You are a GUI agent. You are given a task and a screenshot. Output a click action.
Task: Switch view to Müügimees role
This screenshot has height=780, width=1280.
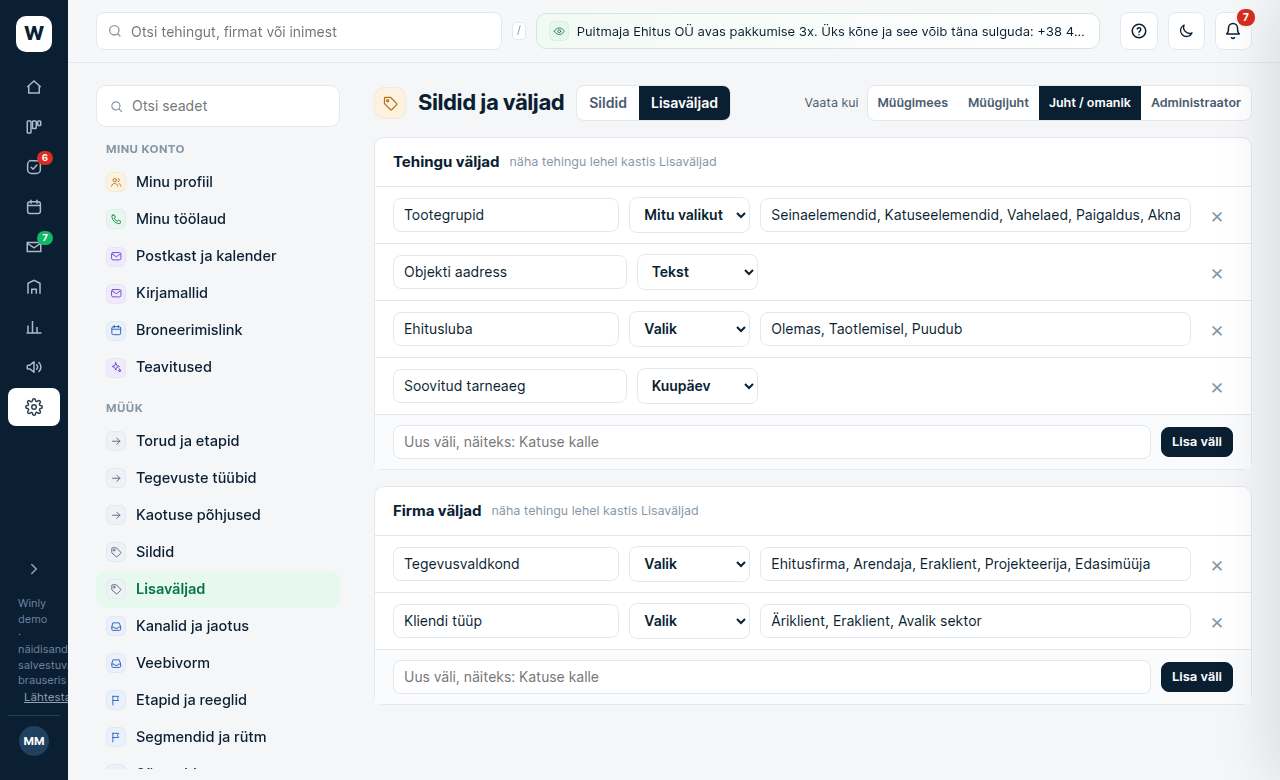coord(912,103)
